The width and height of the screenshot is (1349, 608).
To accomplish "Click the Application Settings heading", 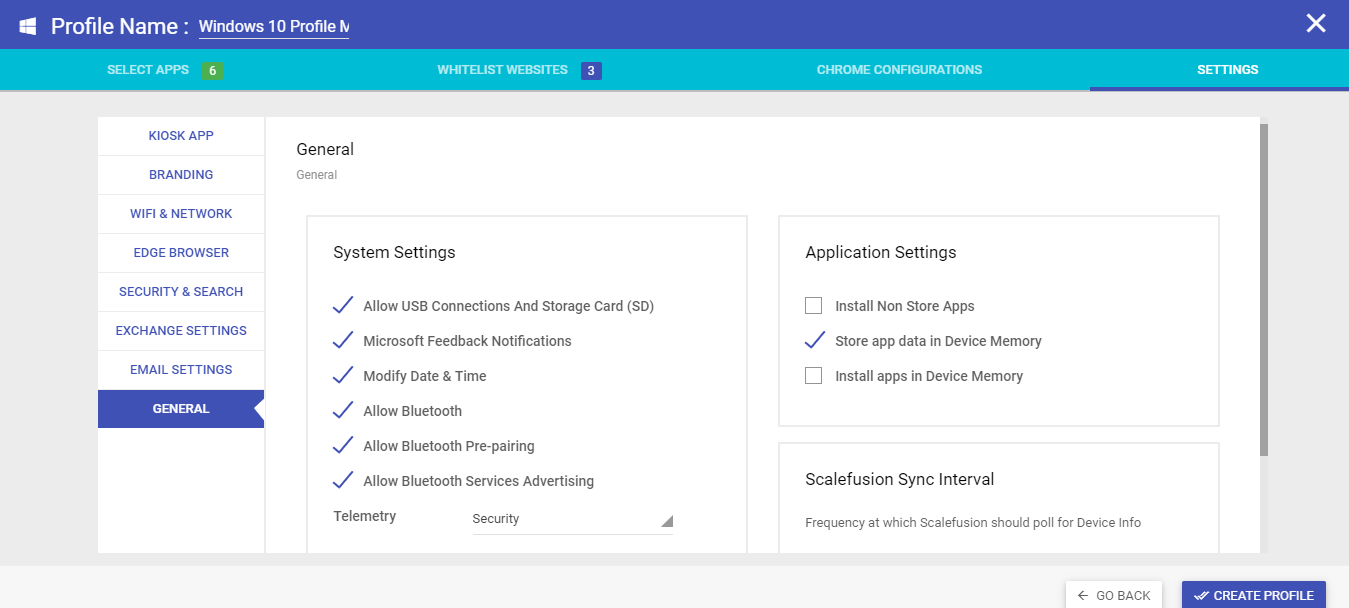I will pos(881,252).
